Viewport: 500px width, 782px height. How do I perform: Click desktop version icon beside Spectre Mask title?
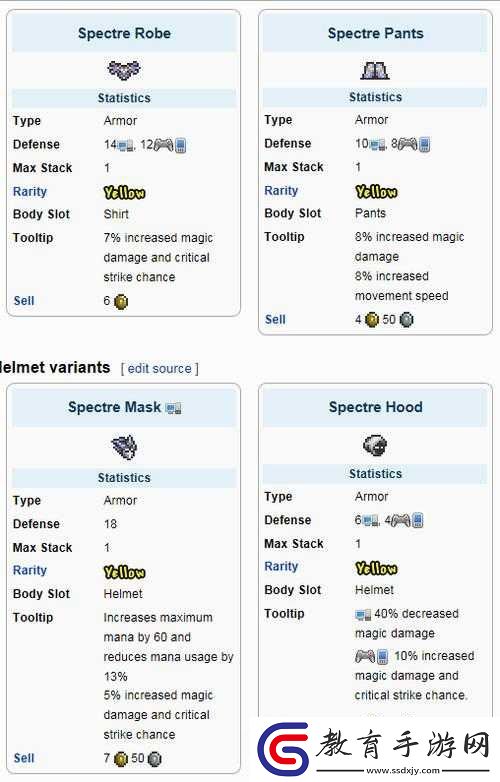pyautogui.click(x=173, y=408)
